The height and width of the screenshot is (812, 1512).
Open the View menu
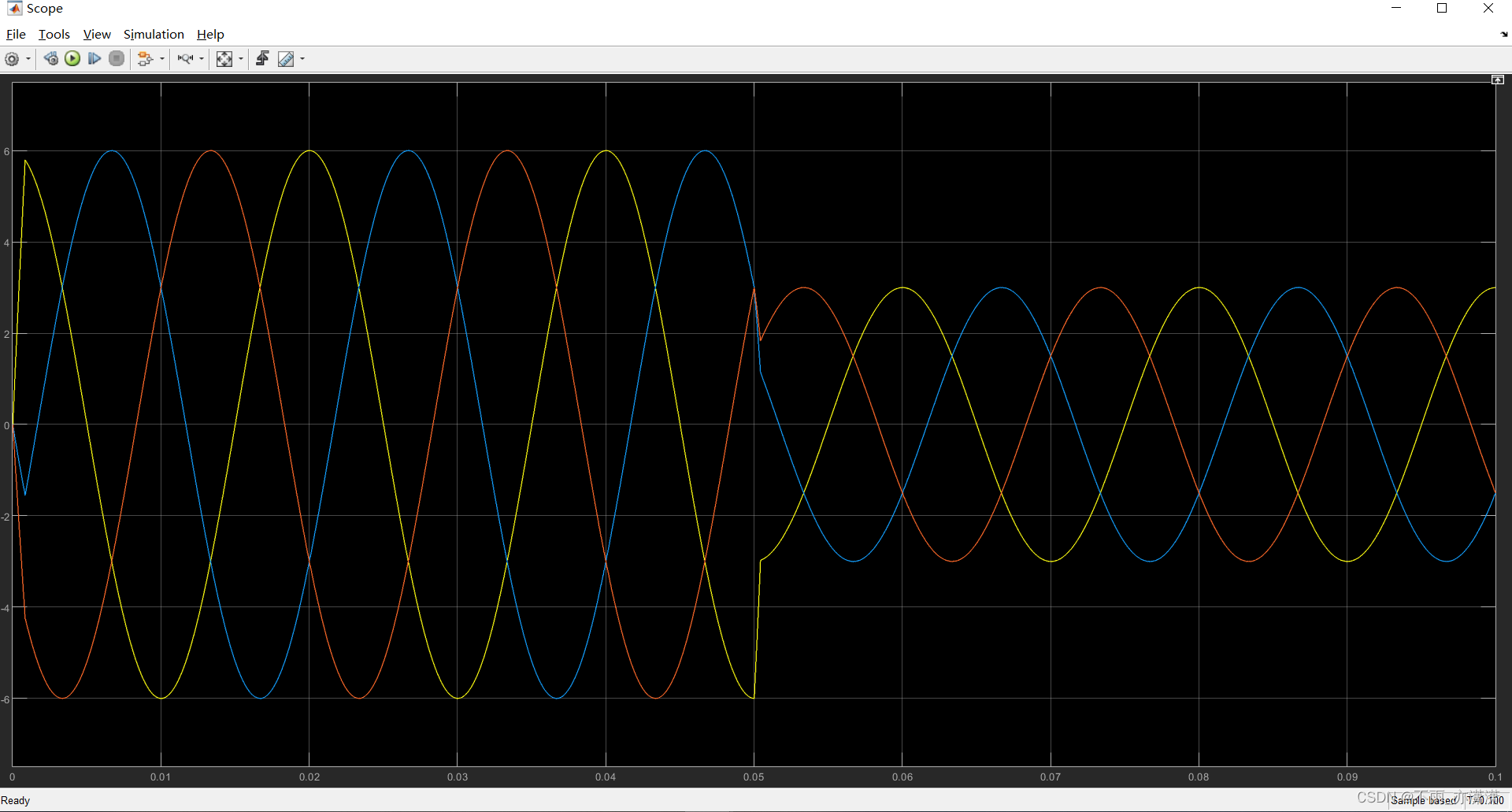click(x=97, y=35)
